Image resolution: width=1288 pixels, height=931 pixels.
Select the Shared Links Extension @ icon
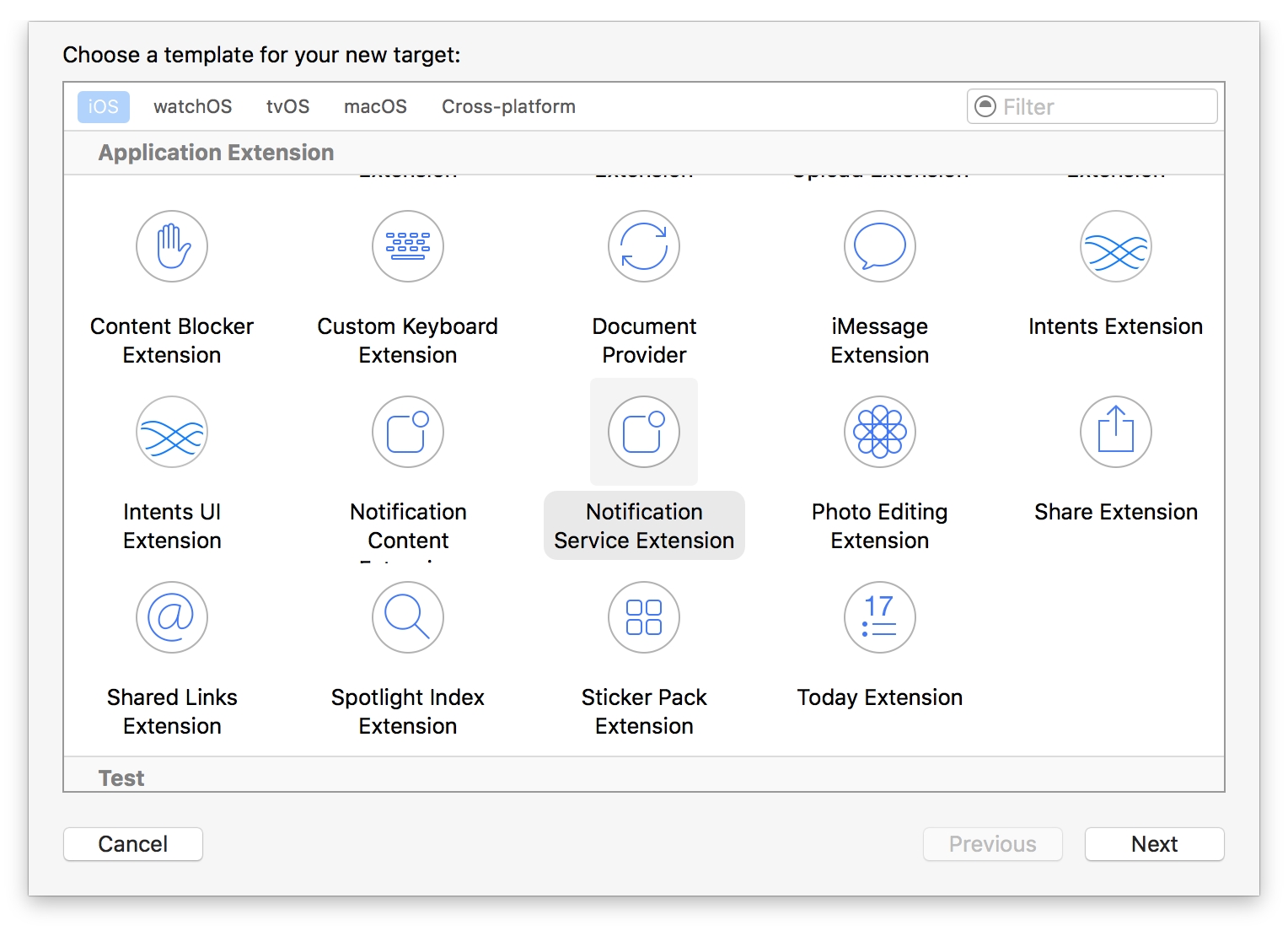(x=172, y=617)
